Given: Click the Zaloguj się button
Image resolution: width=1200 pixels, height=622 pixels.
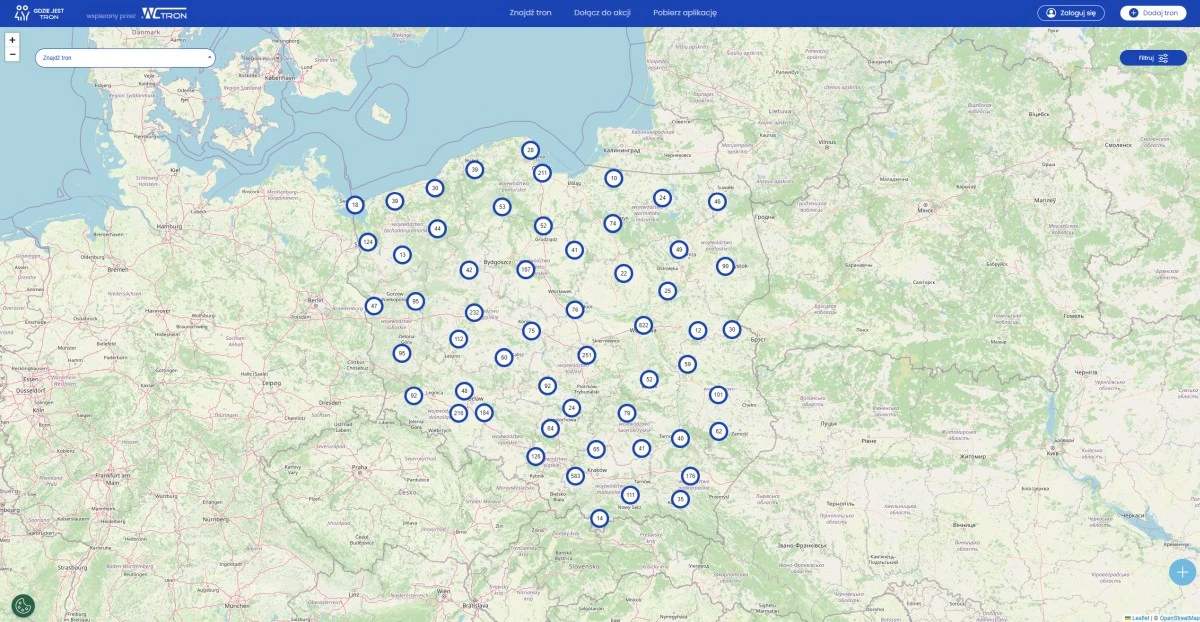Looking at the screenshot, I should [1072, 12].
